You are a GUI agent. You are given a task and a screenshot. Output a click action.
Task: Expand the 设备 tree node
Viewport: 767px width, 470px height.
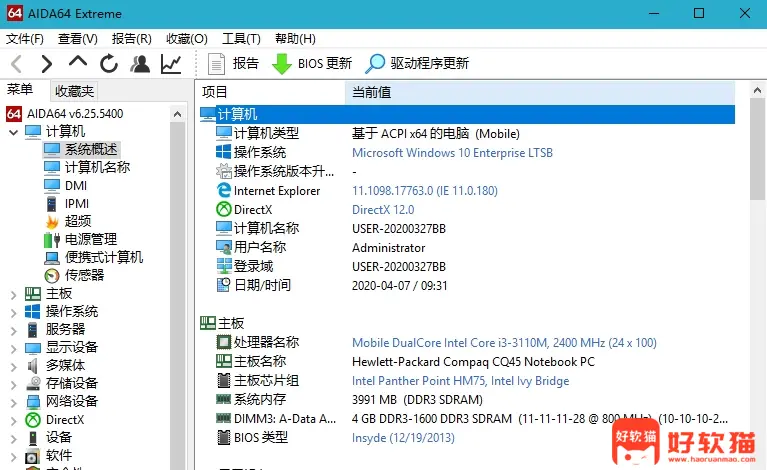14,439
